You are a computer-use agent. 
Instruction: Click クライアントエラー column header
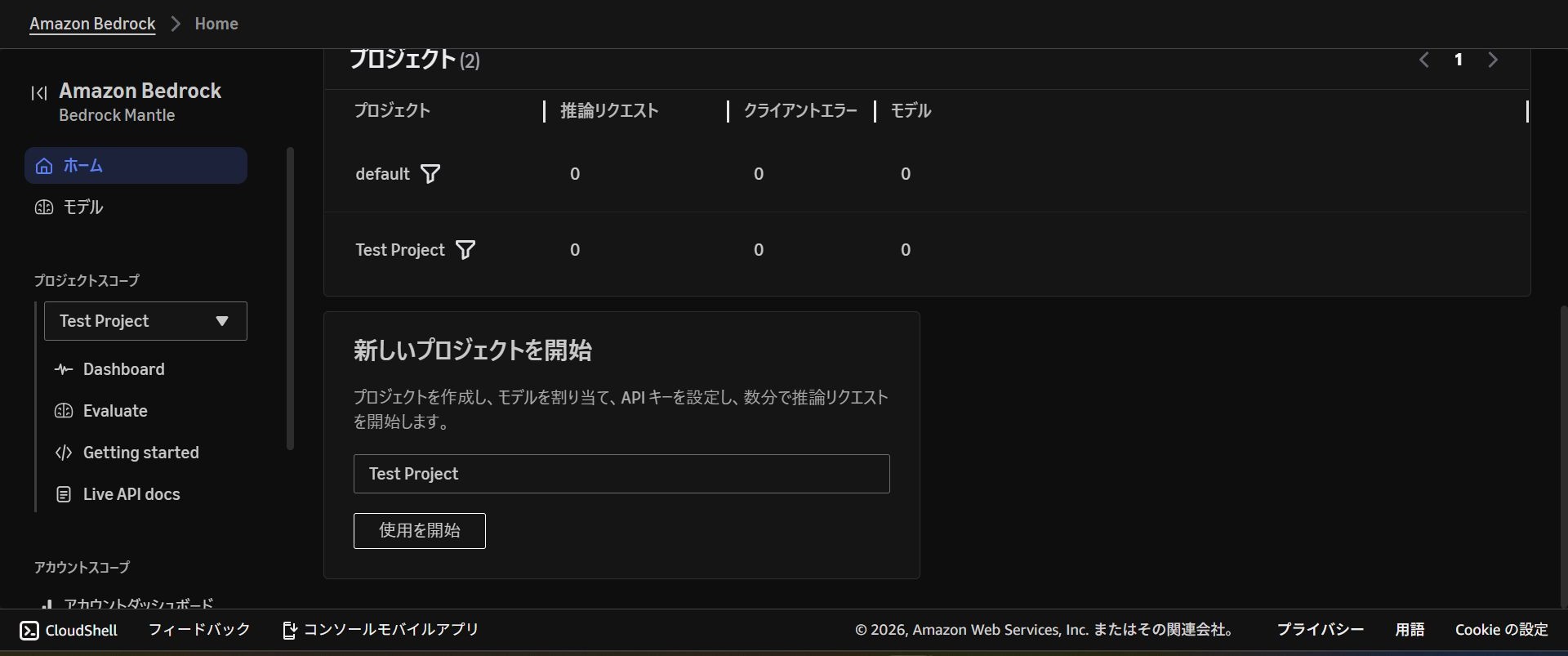(x=800, y=111)
